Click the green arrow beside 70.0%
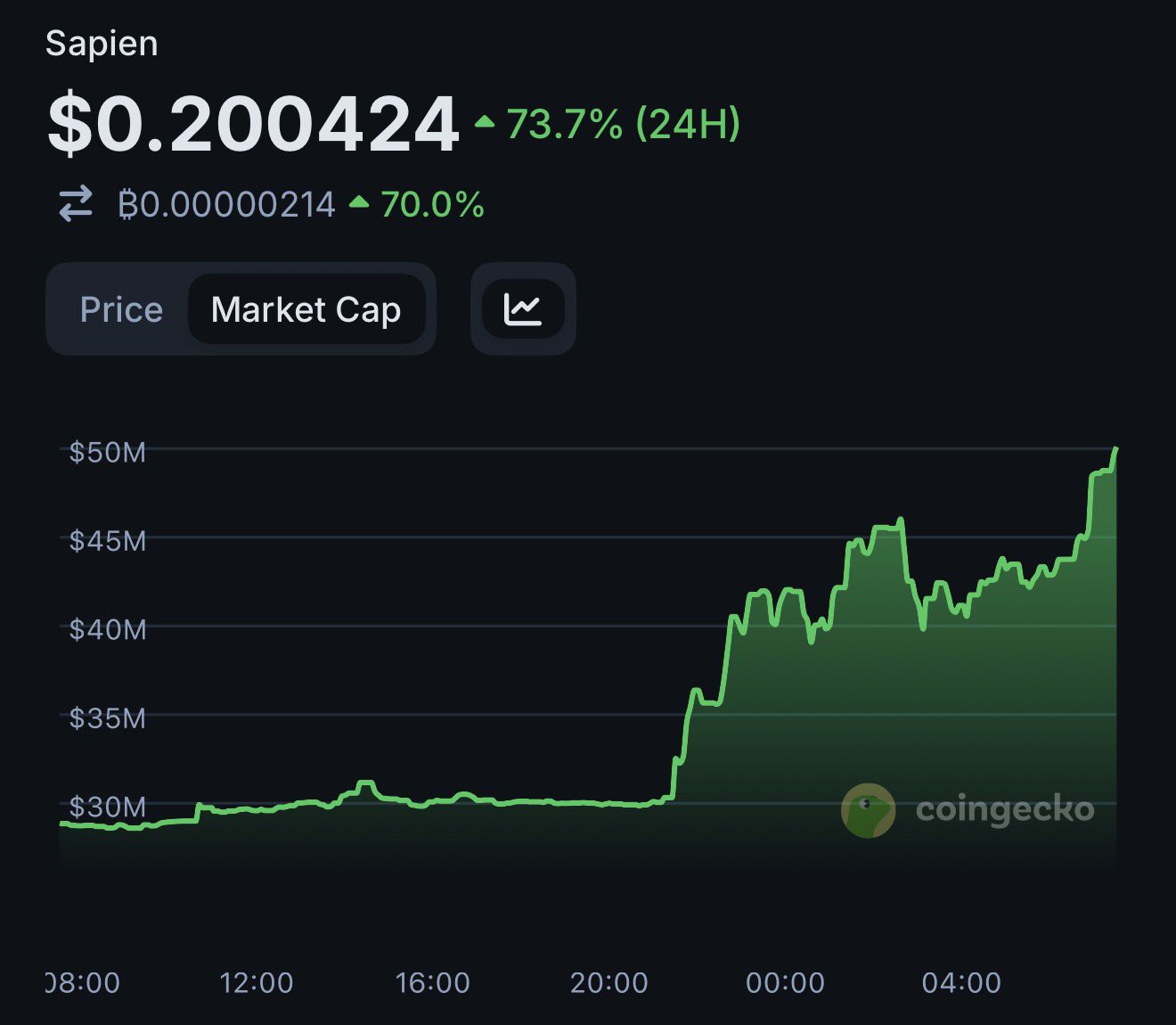Viewport: 1176px width, 1025px height. pyautogui.click(x=359, y=202)
